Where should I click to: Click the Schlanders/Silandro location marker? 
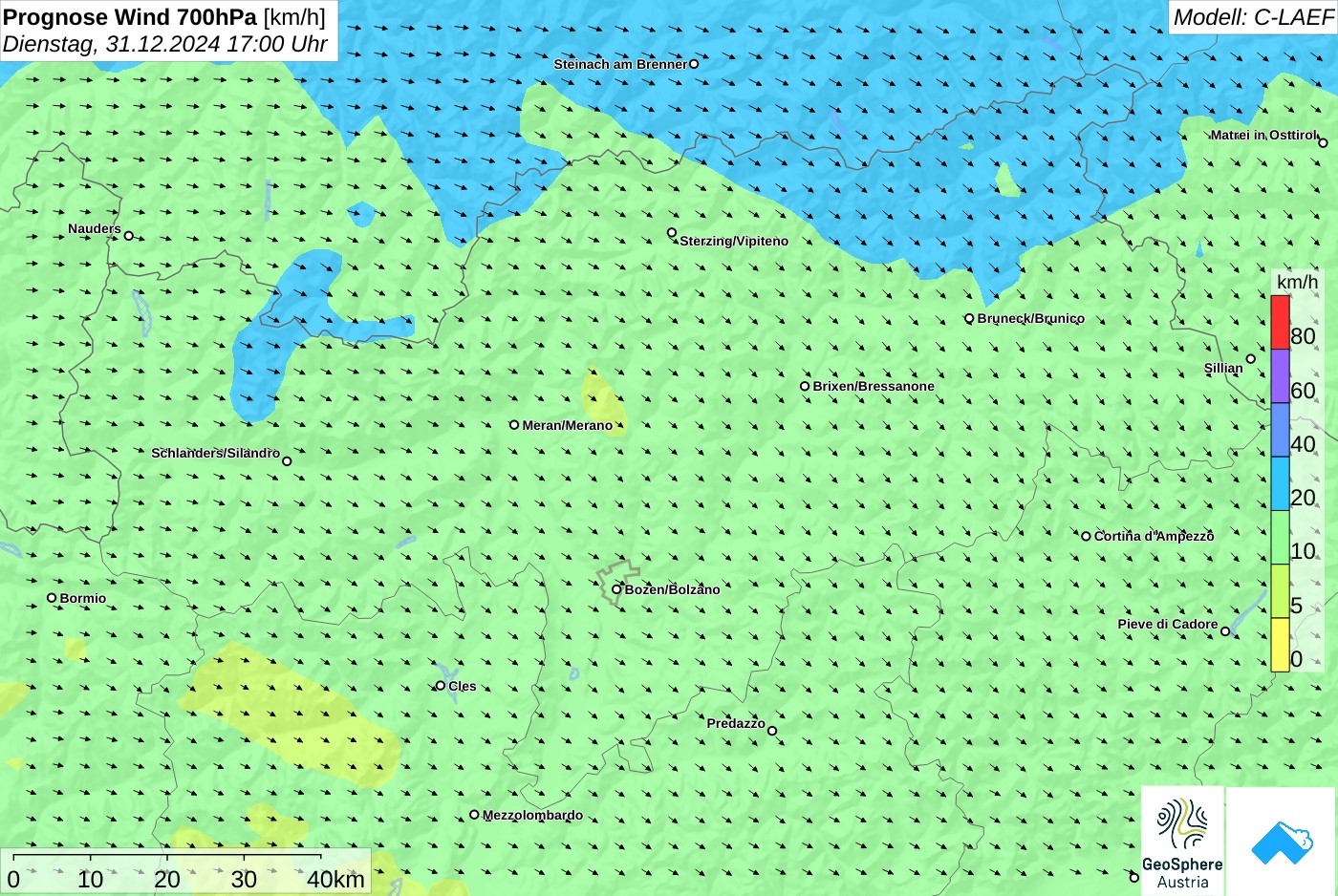tap(287, 461)
